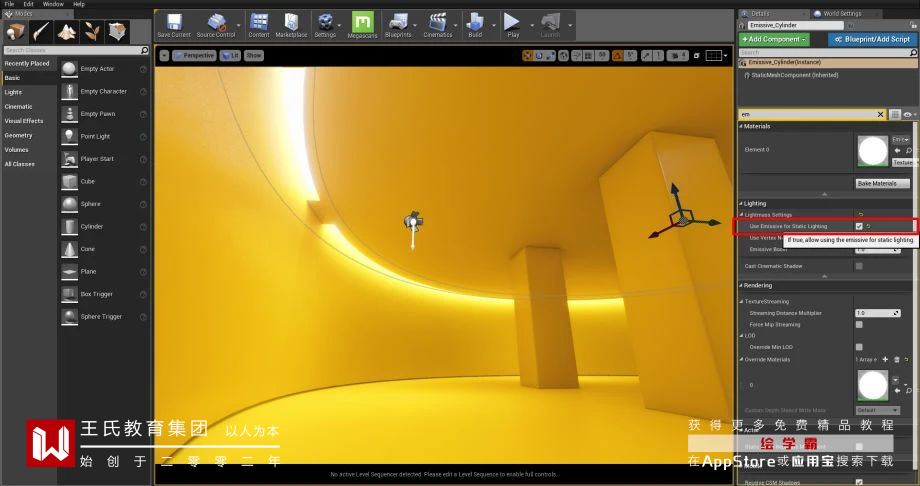This screenshot has height=486, width=920.
Task: Open the property matrix grid icon
Action: (895, 114)
